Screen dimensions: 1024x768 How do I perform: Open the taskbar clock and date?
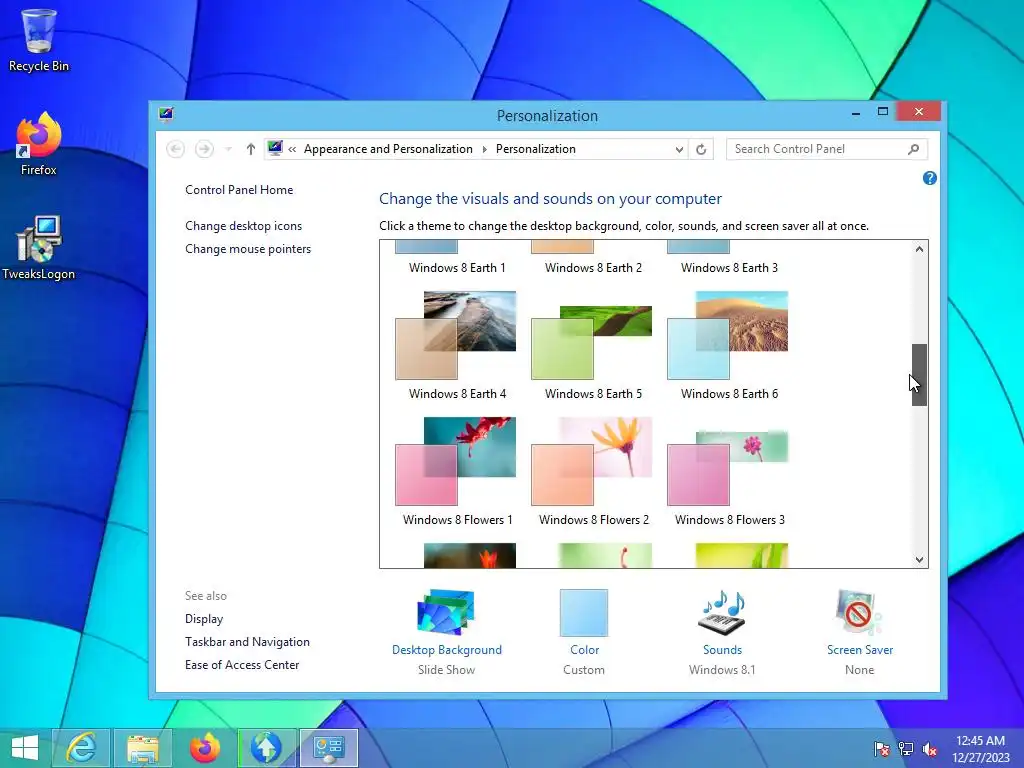point(980,749)
